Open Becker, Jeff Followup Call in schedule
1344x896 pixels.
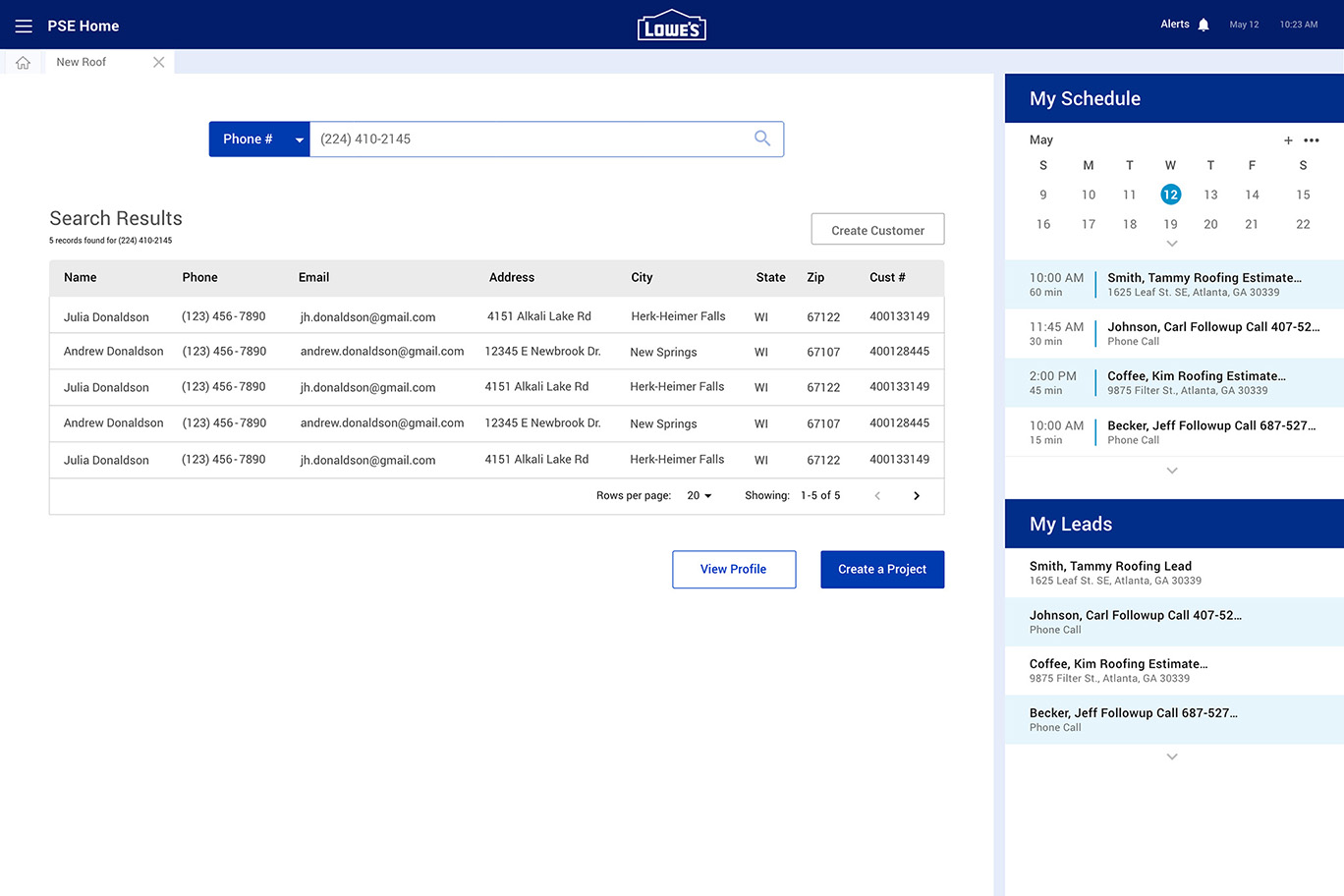coord(1174,432)
